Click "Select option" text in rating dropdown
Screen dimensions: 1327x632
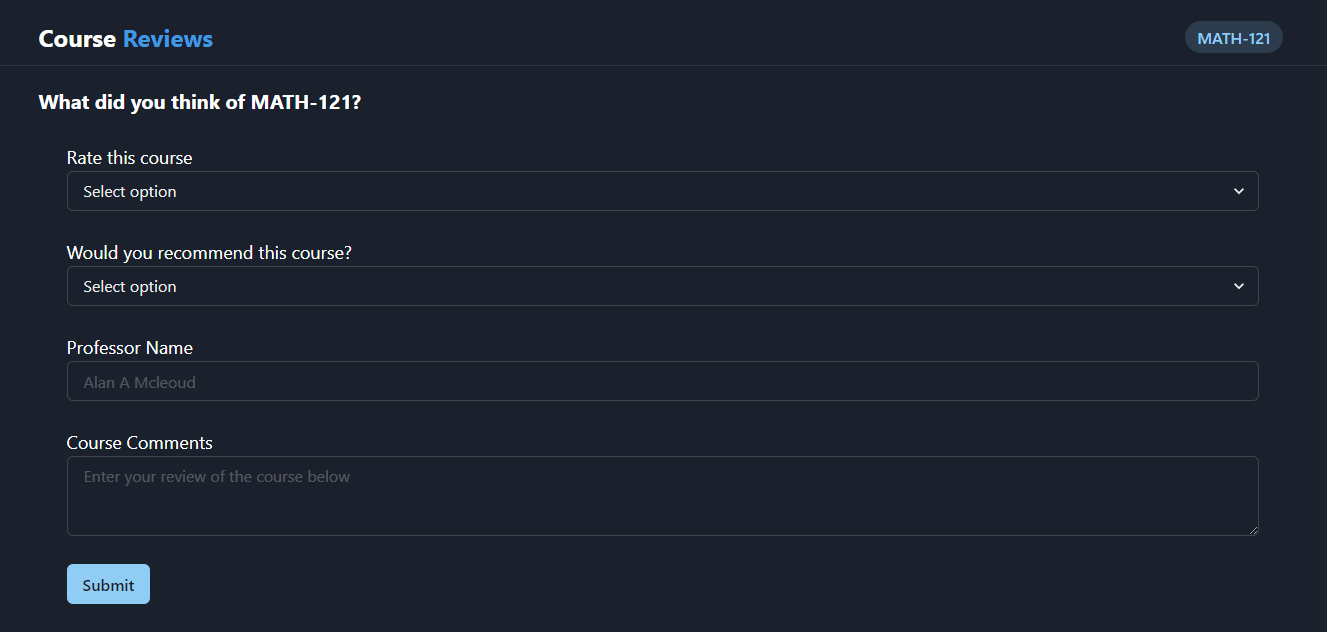[x=130, y=191]
